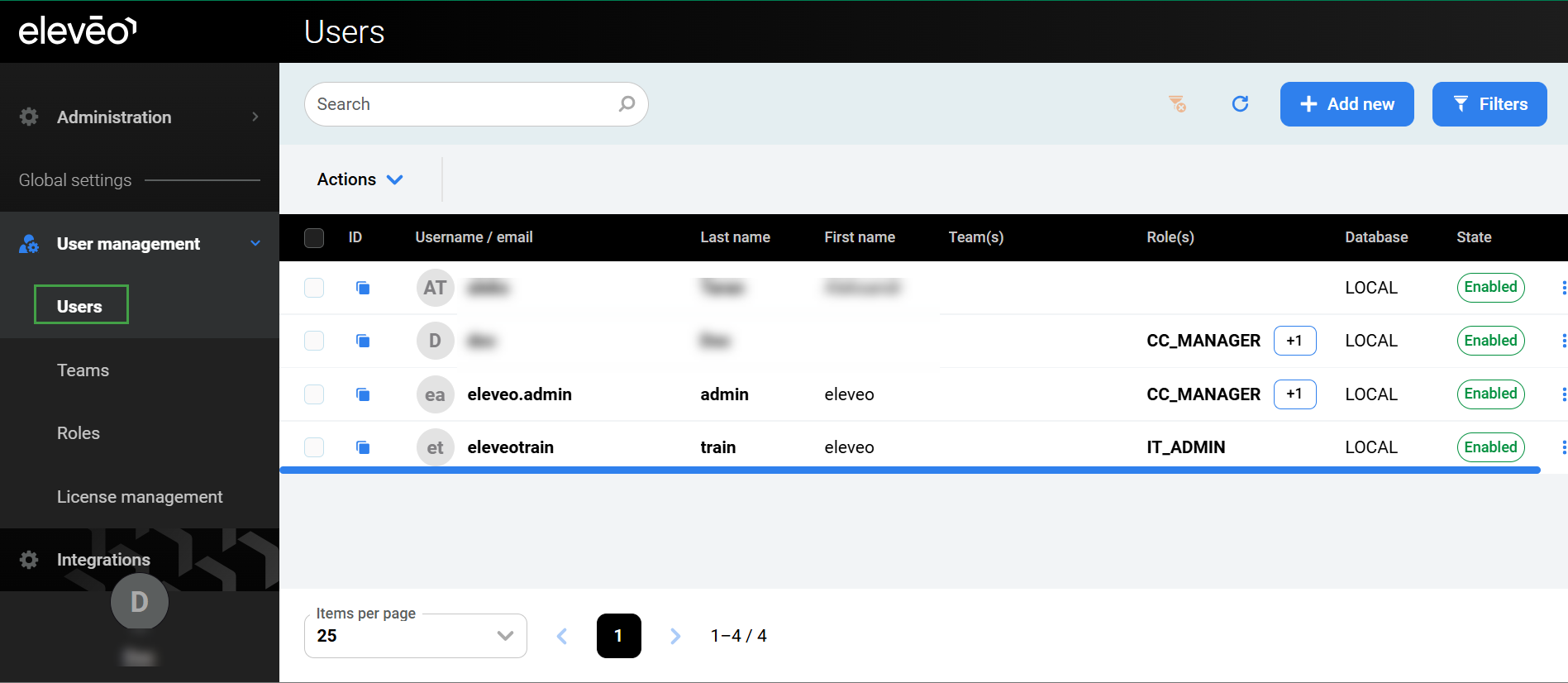Go to License management
Image resolution: width=1568 pixels, height=683 pixels.
pos(140,497)
